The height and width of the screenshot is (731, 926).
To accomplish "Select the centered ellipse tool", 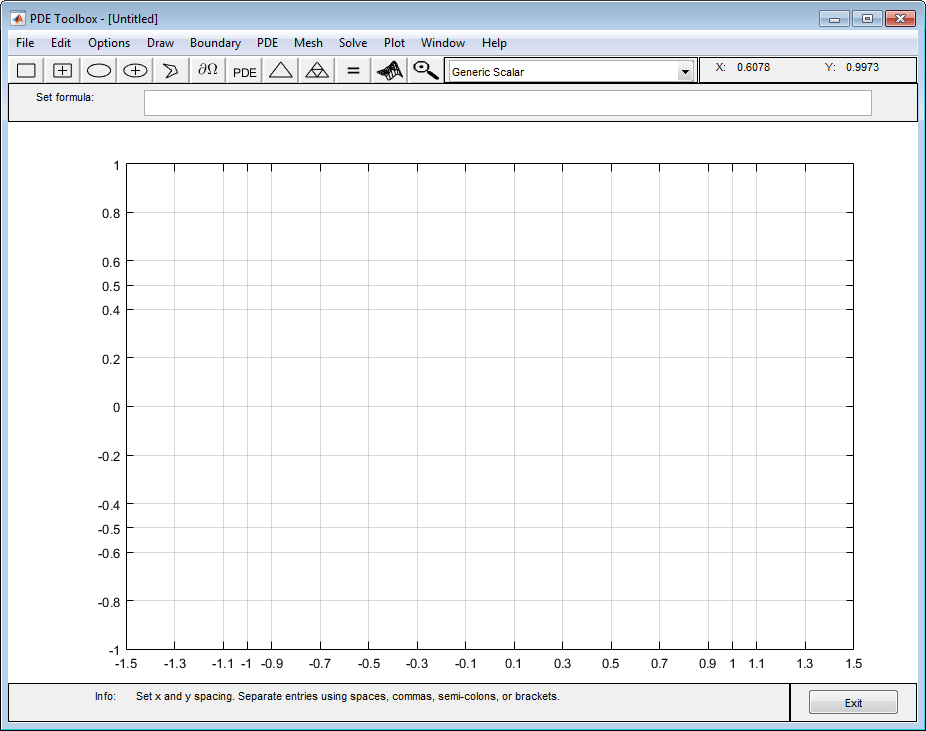I will tap(135, 71).
